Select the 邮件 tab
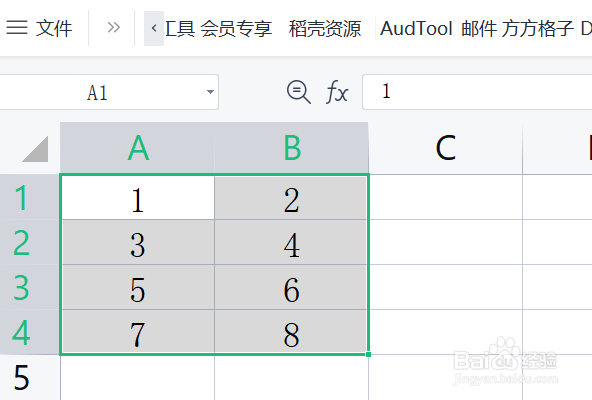Screen dimensions: 592x400 click(479, 29)
